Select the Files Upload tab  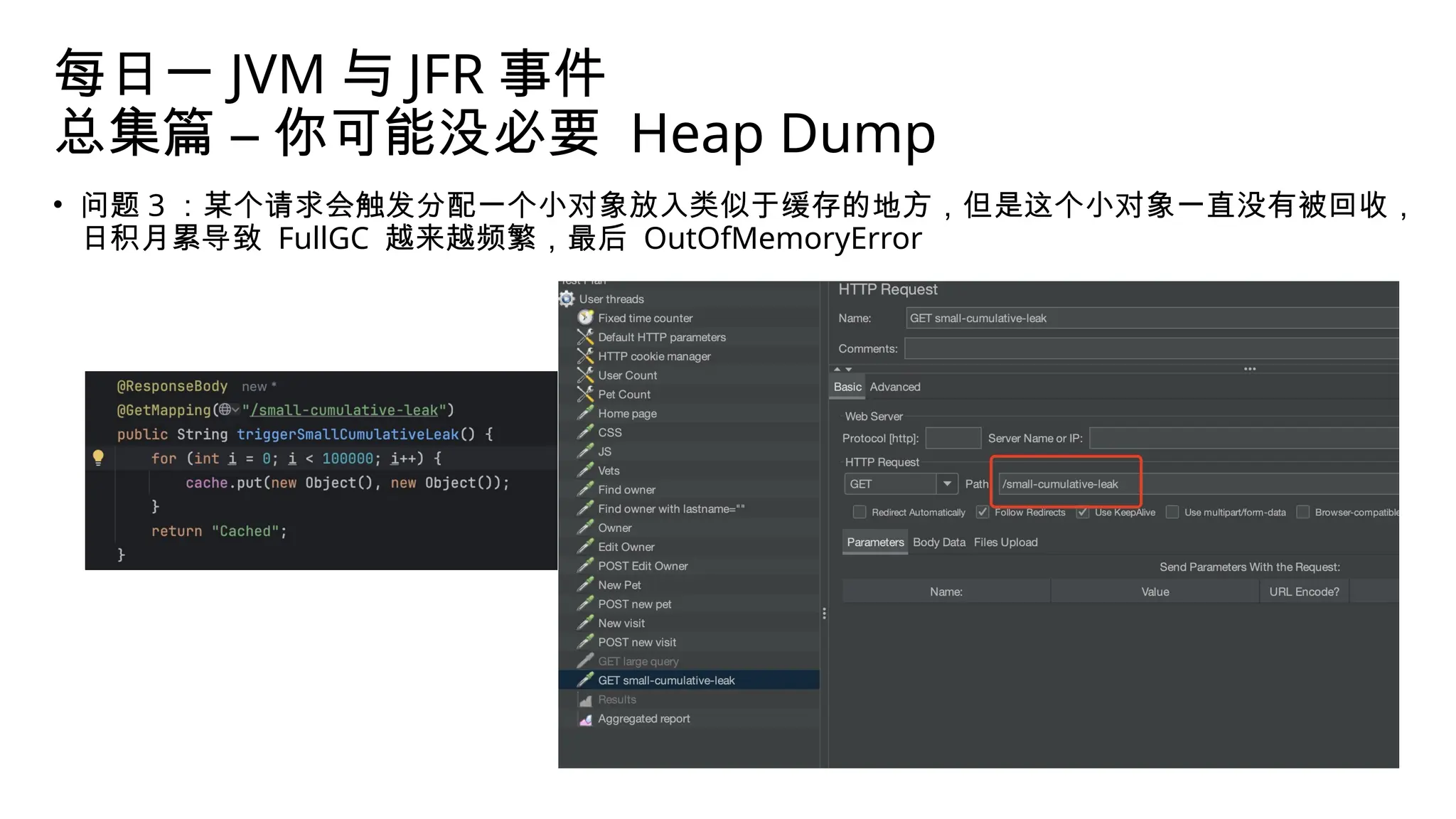tap(1005, 542)
